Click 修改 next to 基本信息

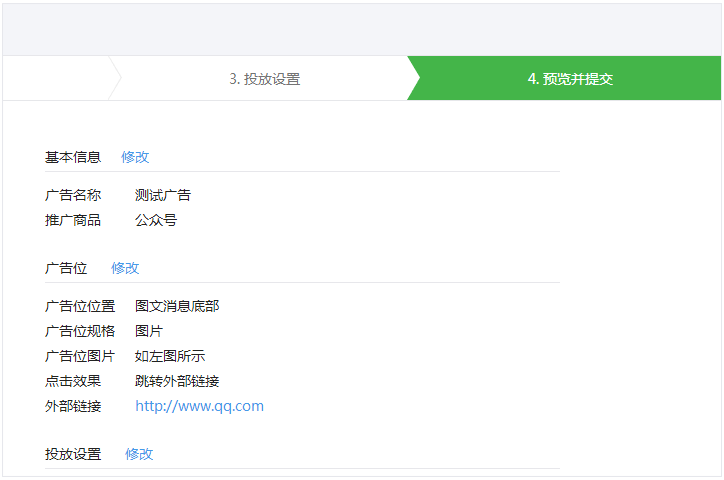[x=135, y=157]
